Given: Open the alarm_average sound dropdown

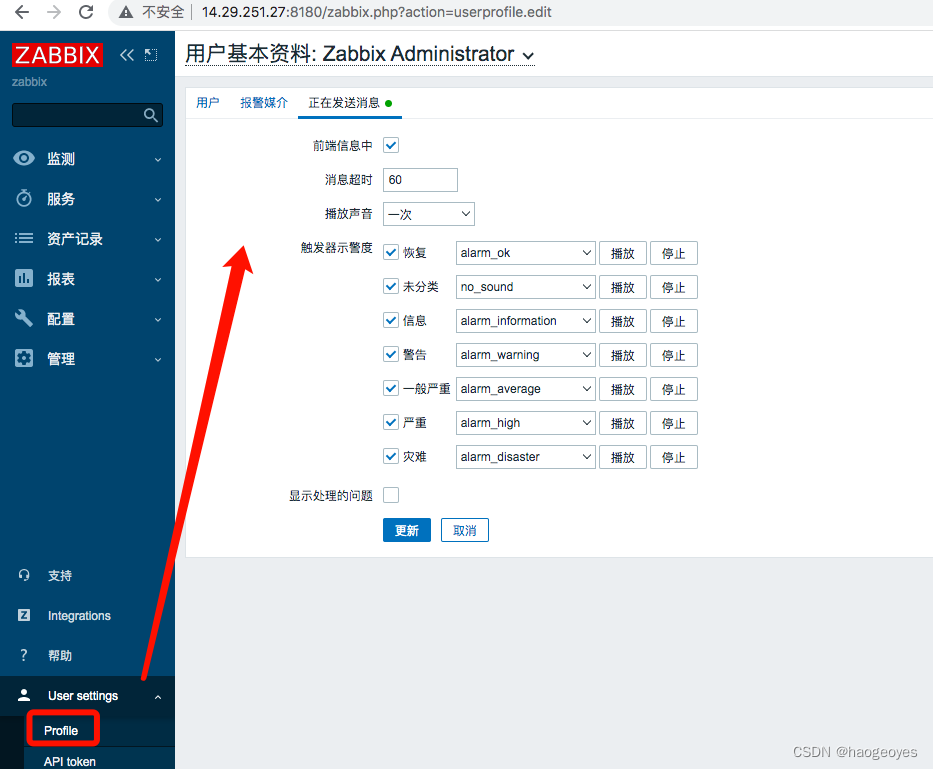Looking at the screenshot, I should [x=525, y=389].
